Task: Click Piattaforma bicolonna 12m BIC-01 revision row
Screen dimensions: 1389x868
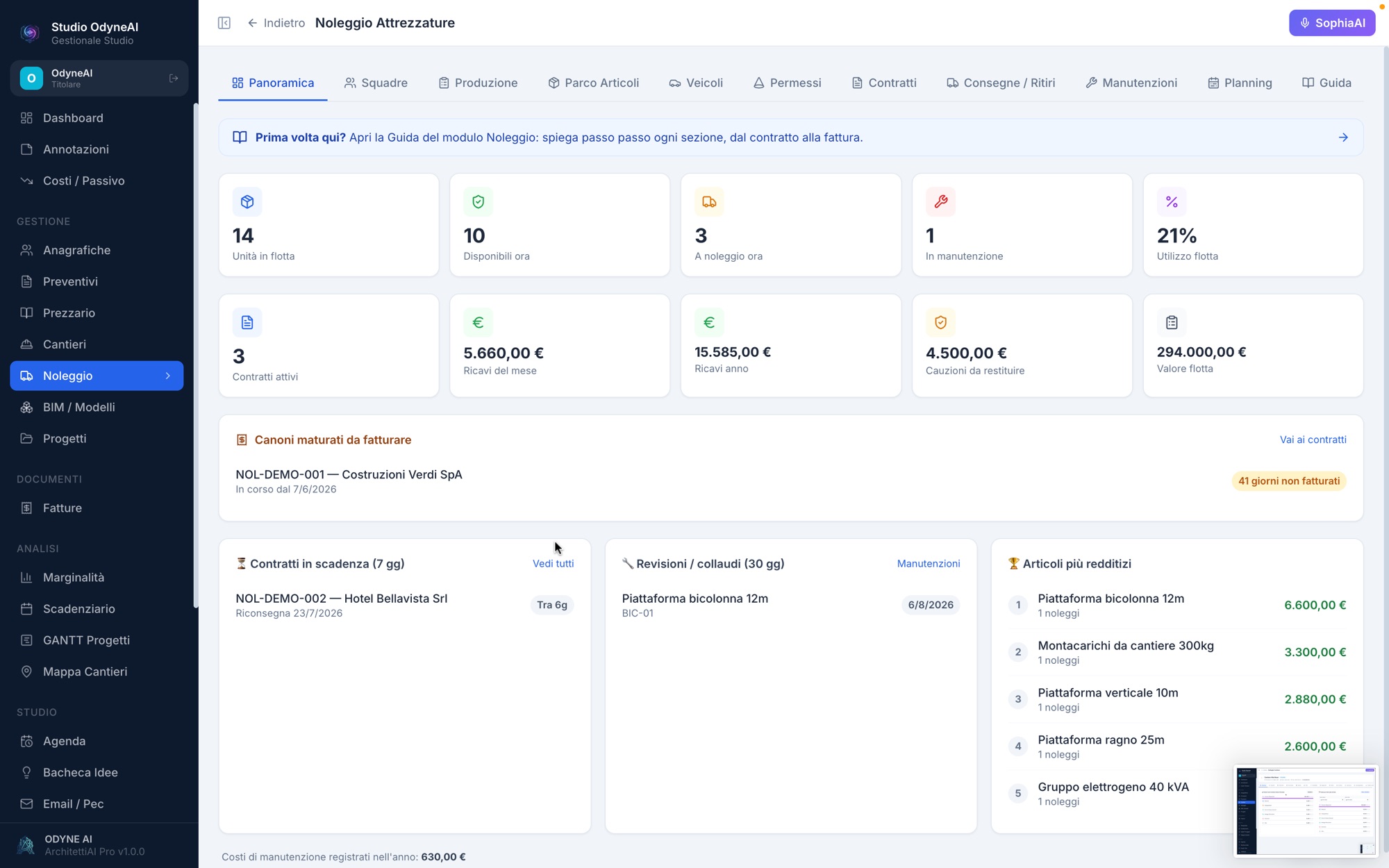Action: (x=790, y=605)
